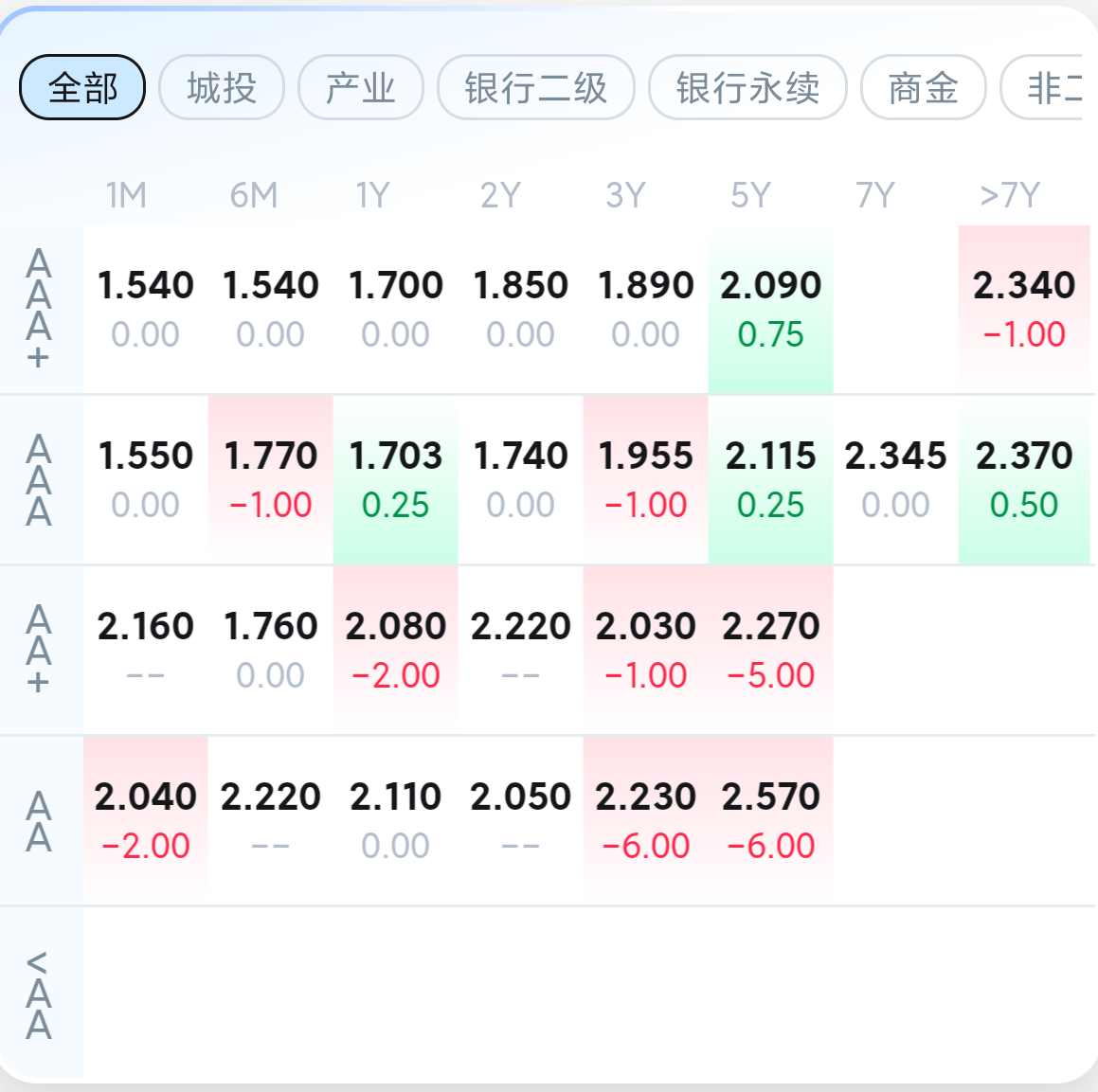This screenshot has width=1098, height=1092.
Task: Select the 银行永续 tab
Action: (747, 88)
